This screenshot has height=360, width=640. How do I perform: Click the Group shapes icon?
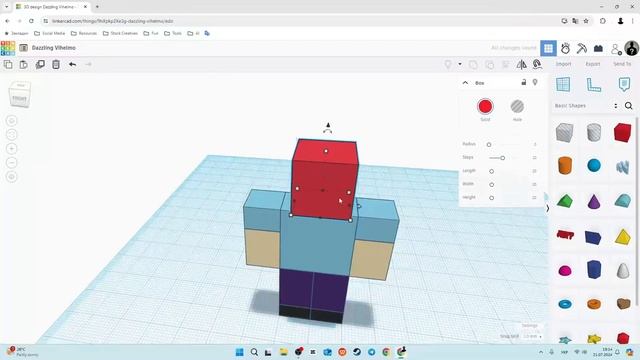click(x=473, y=64)
